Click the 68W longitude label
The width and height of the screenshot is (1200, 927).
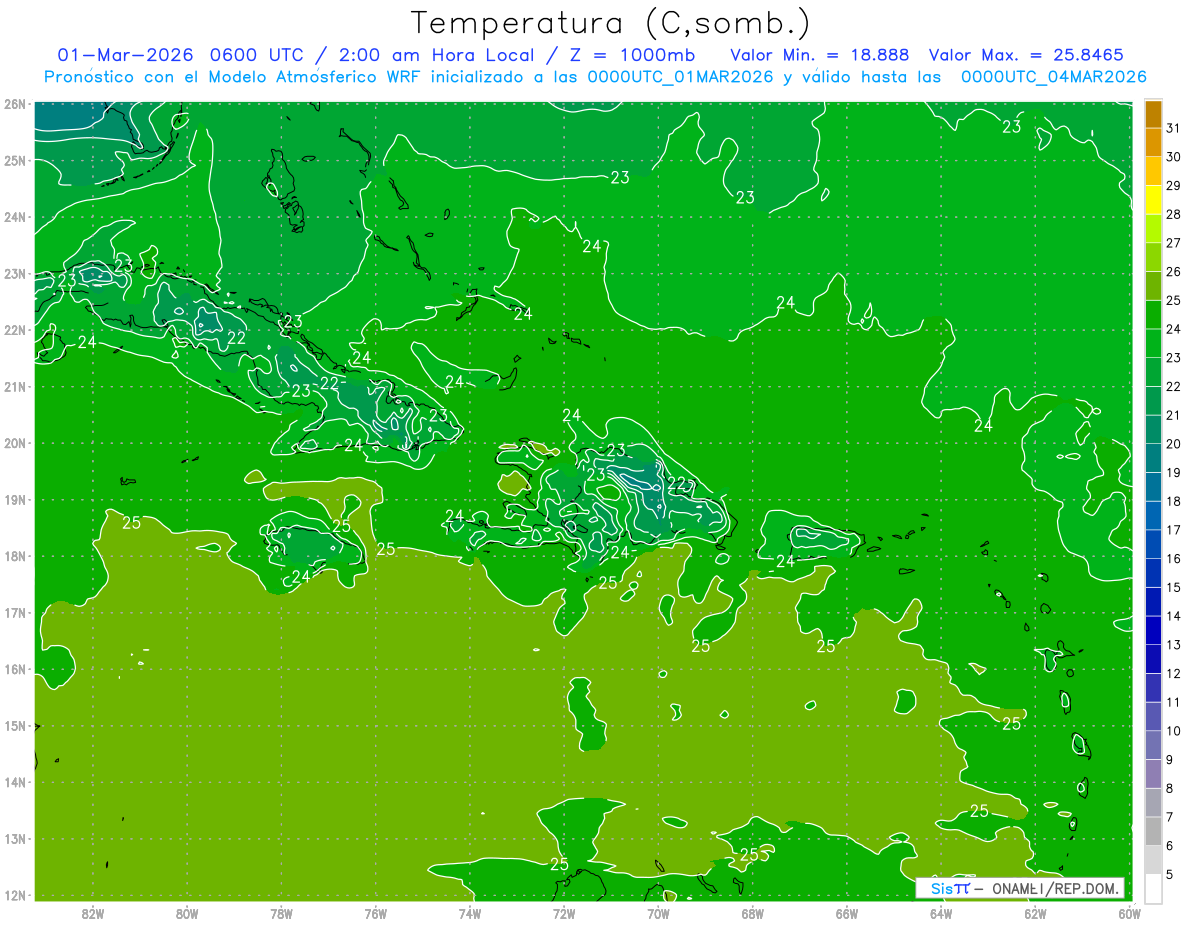(x=752, y=912)
